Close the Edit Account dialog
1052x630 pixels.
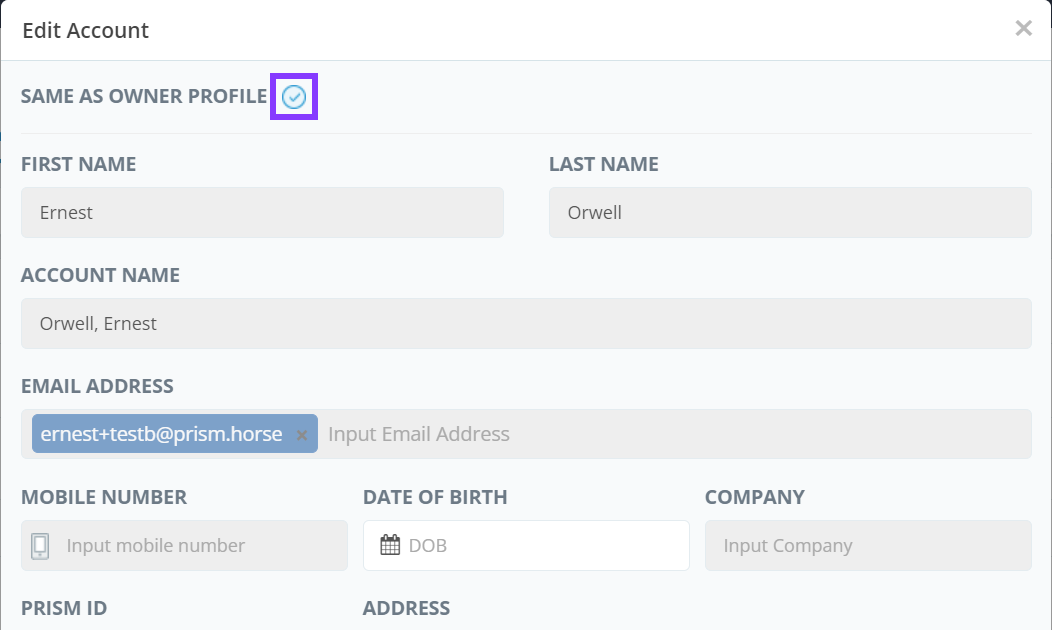click(x=1023, y=29)
